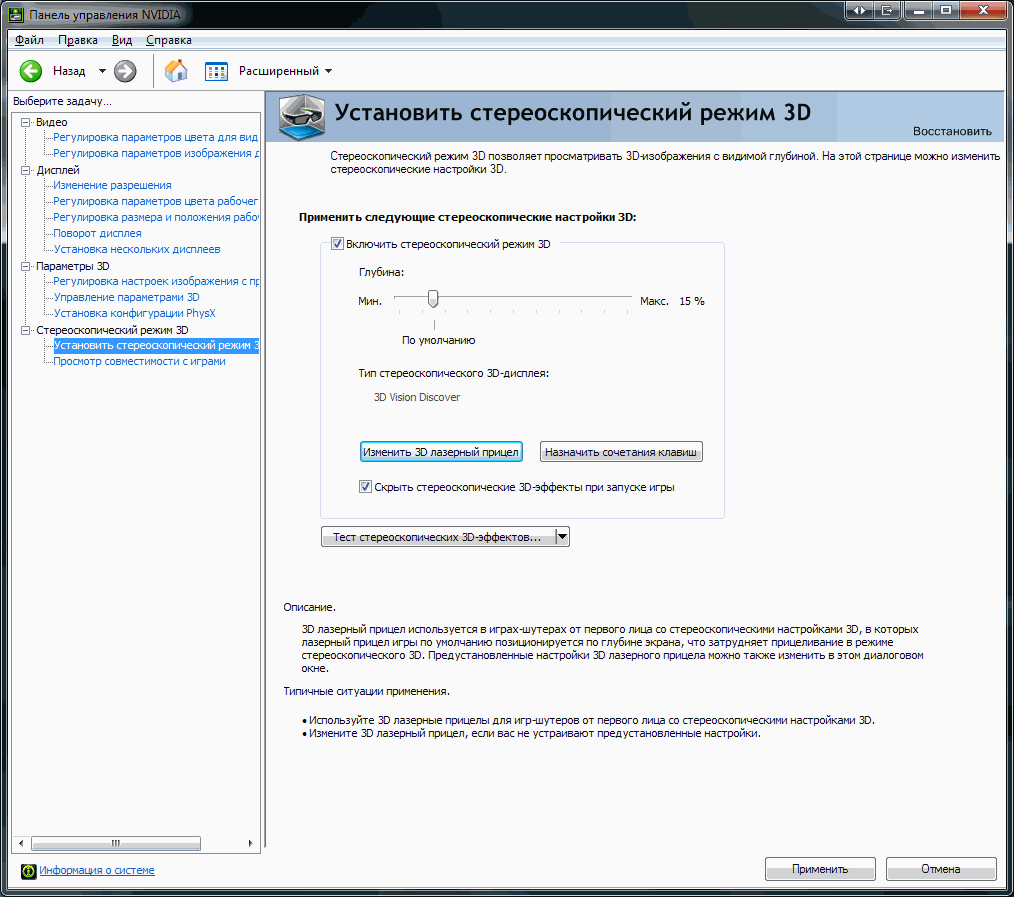The image size is (1014, 897).
Task: Collapse the 'Параметры 3D' tree node
Action: tap(26, 266)
